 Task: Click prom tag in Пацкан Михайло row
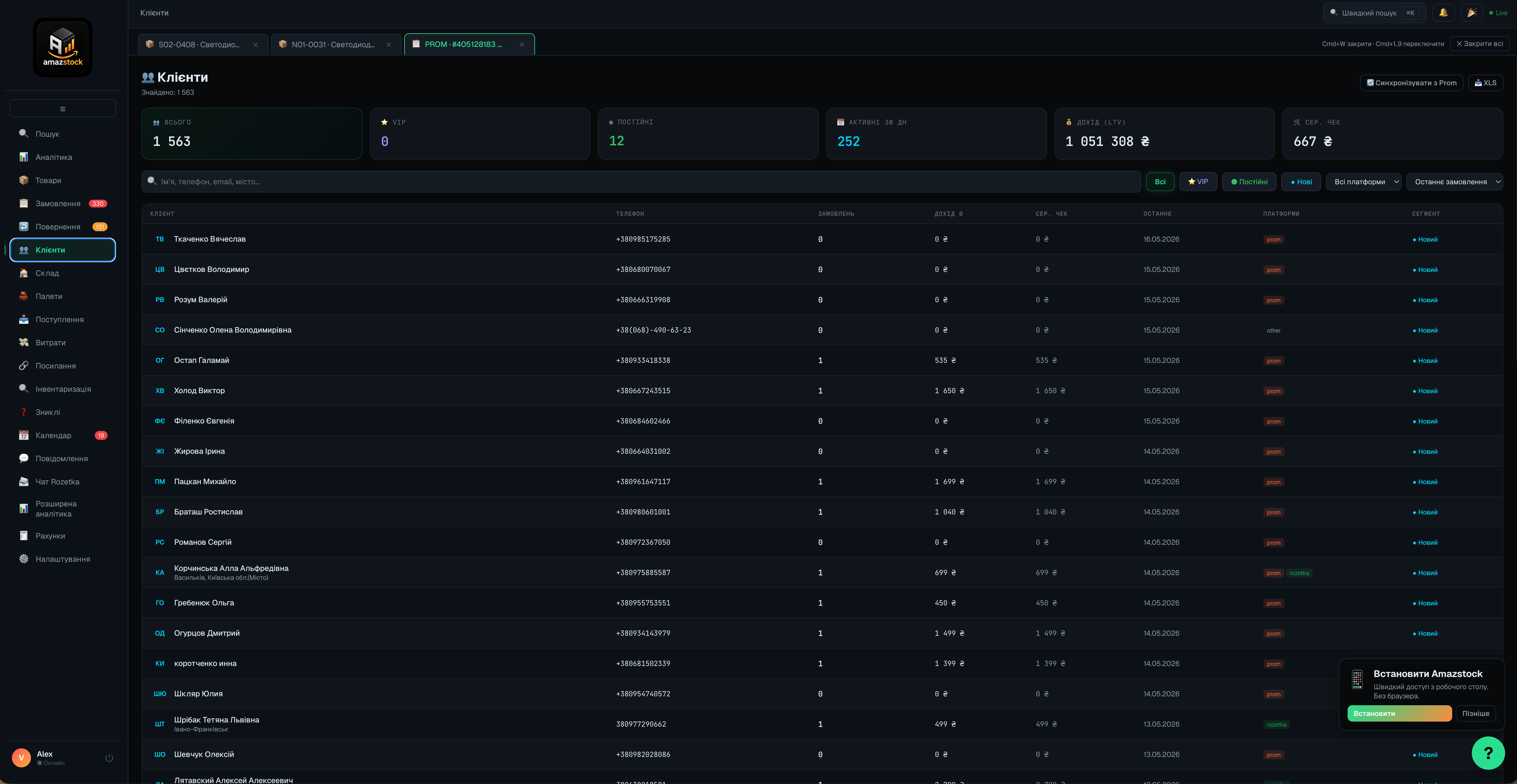[x=1273, y=482]
